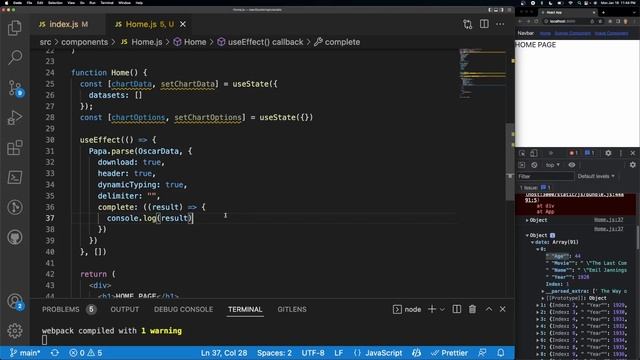Kill the terminal with the trash icon
Image resolution: width=640 pixels, height=360 pixels.
472,309
